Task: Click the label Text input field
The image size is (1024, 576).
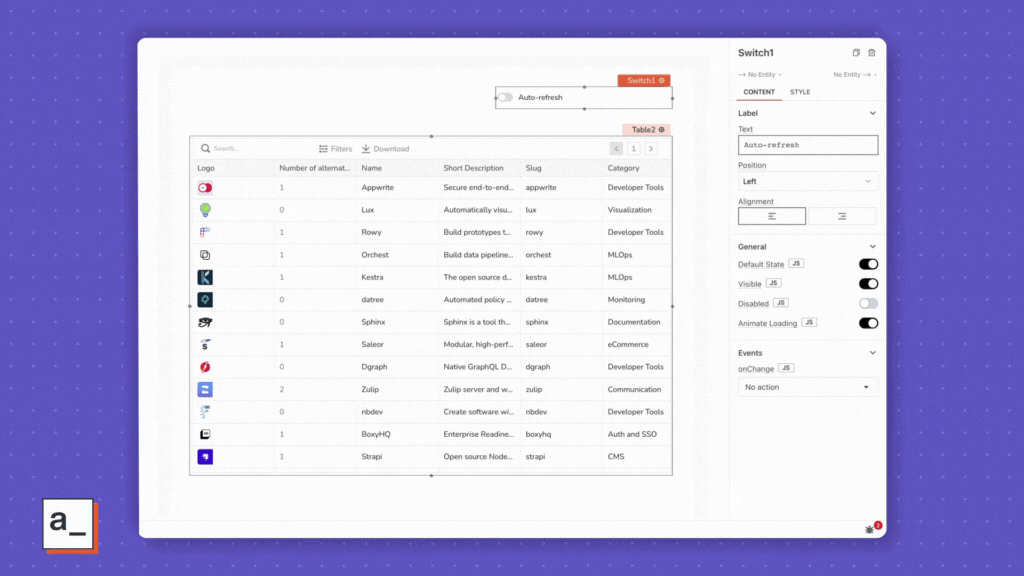Action: click(807, 145)
